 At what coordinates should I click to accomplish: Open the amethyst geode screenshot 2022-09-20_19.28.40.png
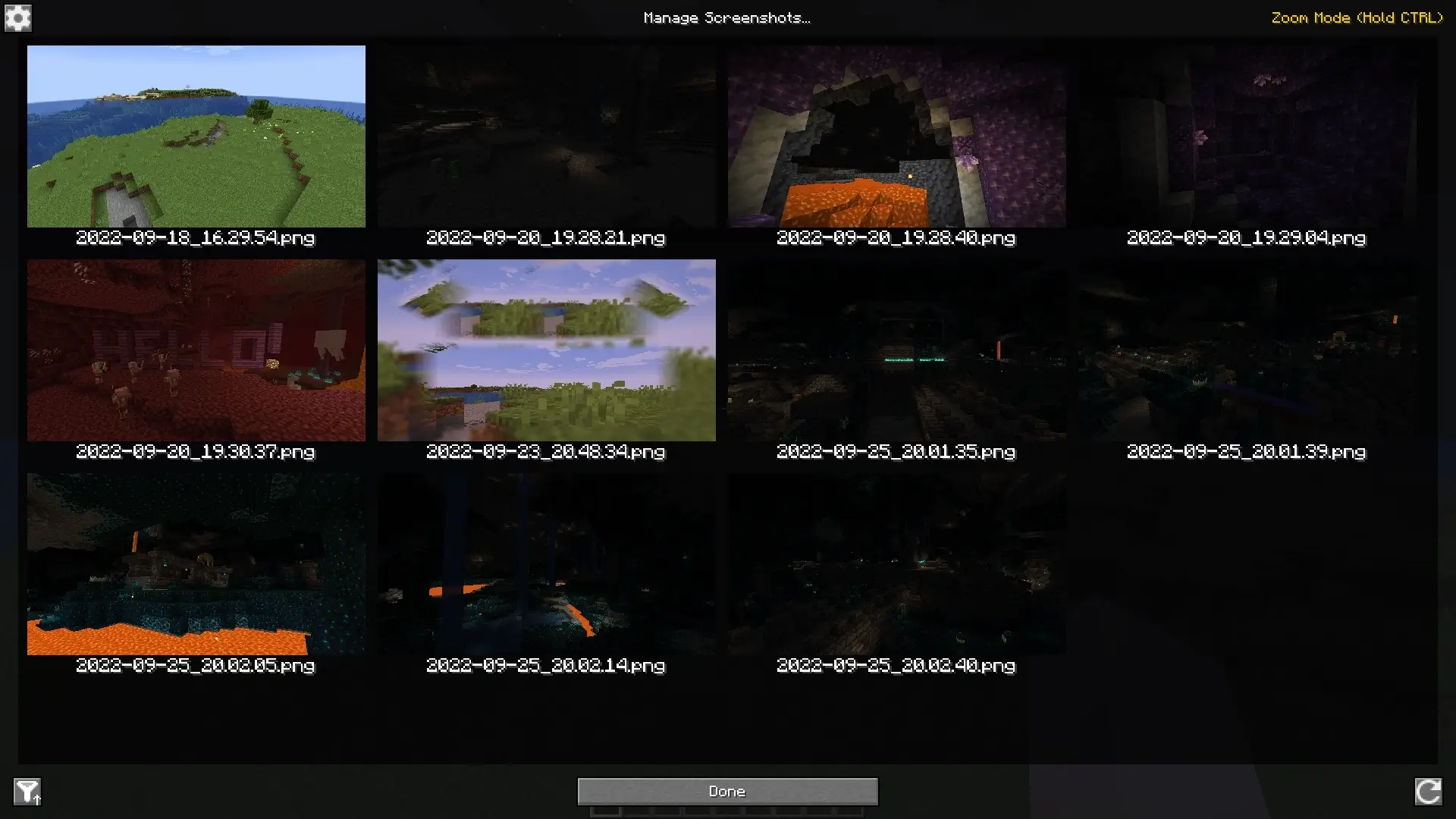(x=896, y=136)
